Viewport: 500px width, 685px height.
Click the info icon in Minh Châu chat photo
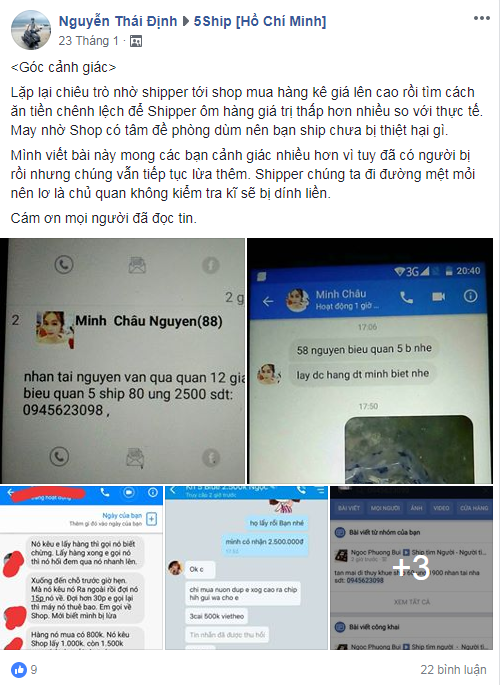click(x=470, y=296)
